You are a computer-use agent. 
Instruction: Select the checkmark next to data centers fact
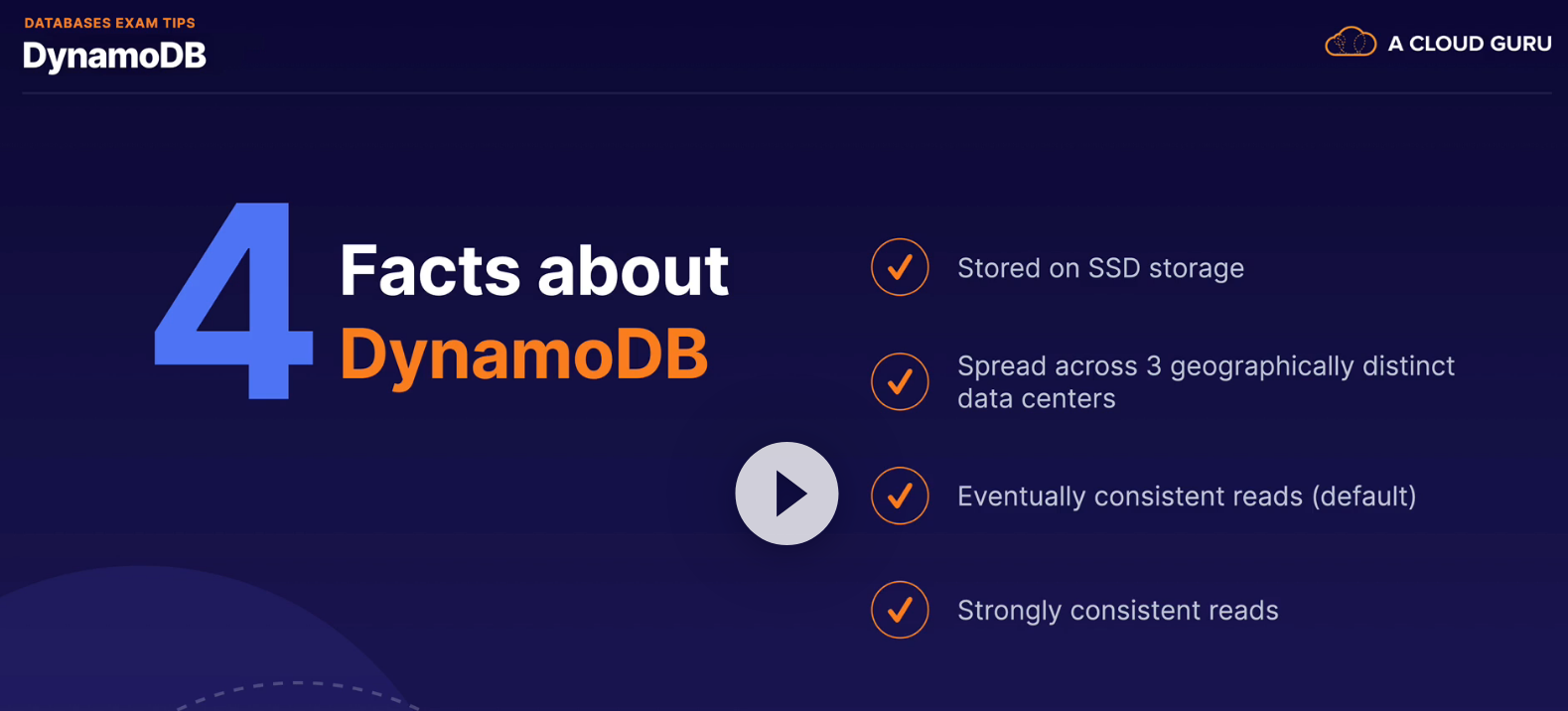coord(900,381)
